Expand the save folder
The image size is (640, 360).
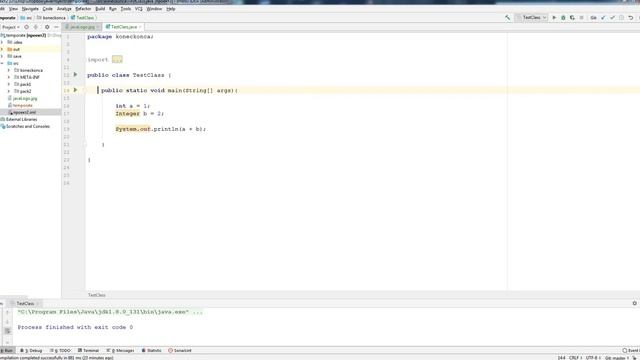2,56
